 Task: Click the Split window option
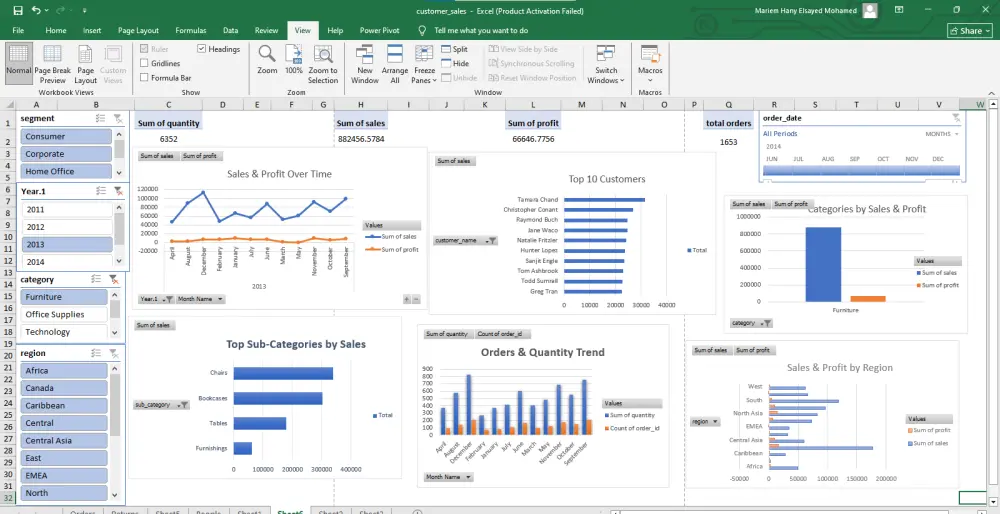(455, 49)
